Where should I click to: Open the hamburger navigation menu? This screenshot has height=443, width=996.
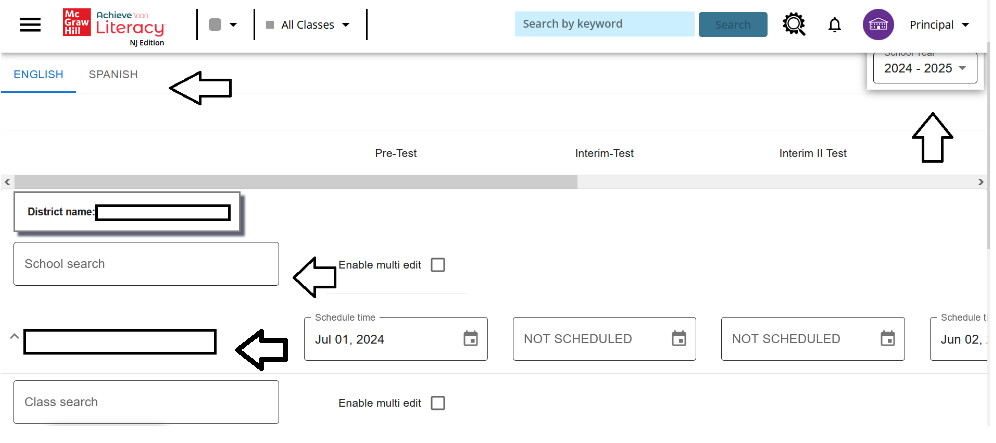[30, 25]
